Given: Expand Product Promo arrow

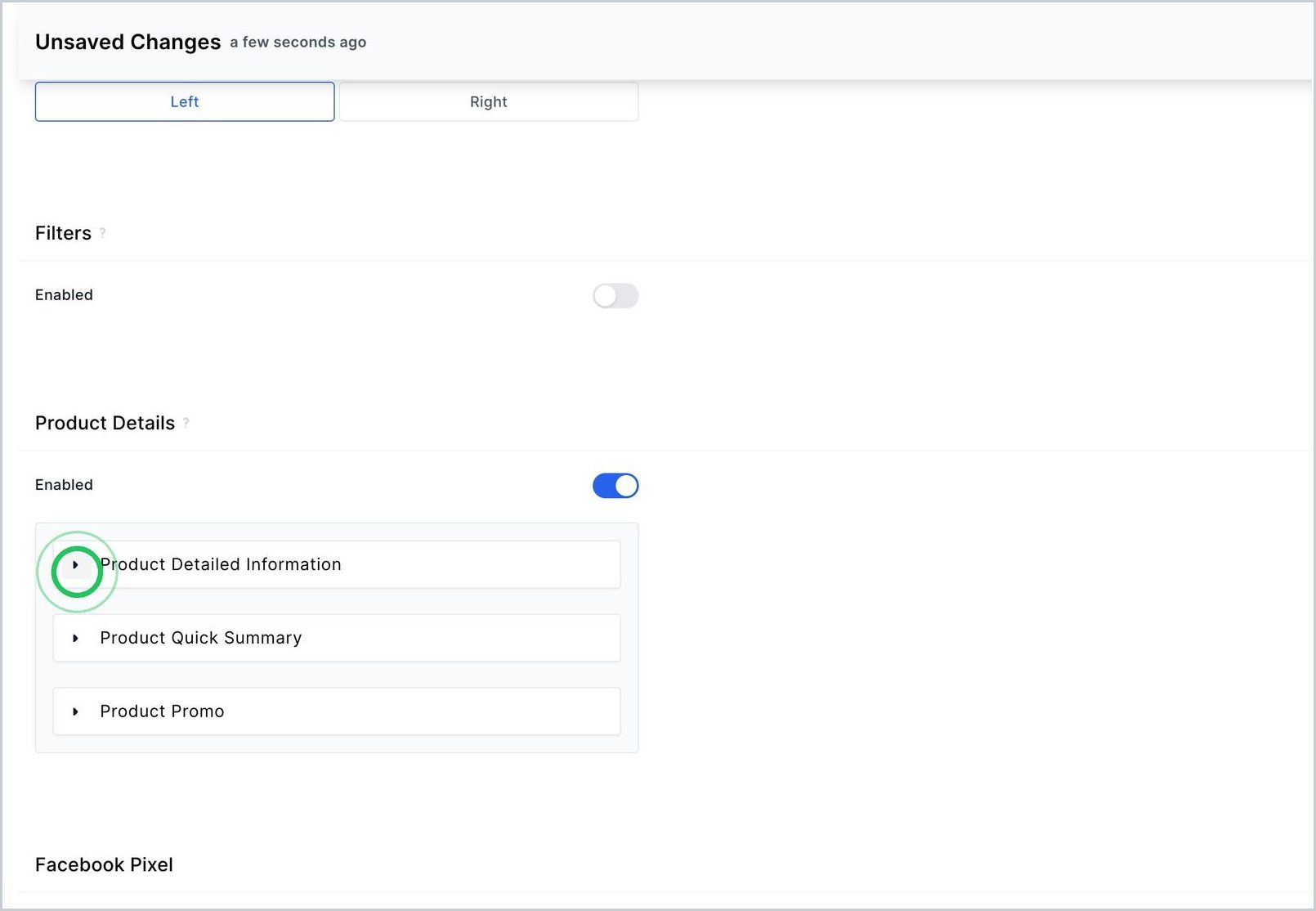Looking at the screenshot, I should pyautogui.click(x=76, y=711).
